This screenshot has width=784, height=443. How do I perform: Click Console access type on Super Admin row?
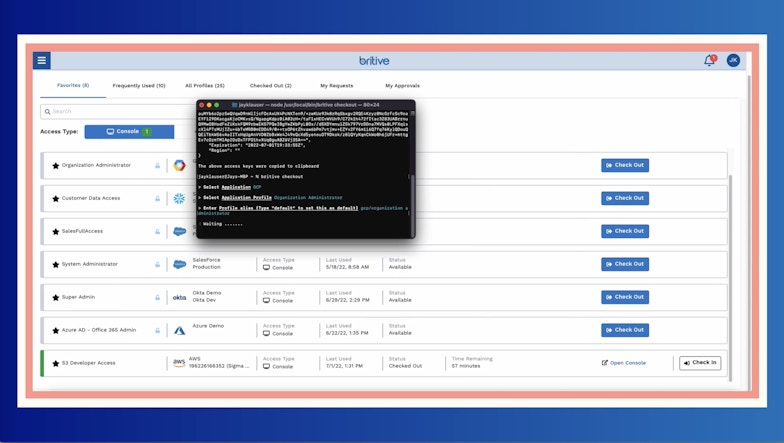pyautogui.click(x=278, y=300)
